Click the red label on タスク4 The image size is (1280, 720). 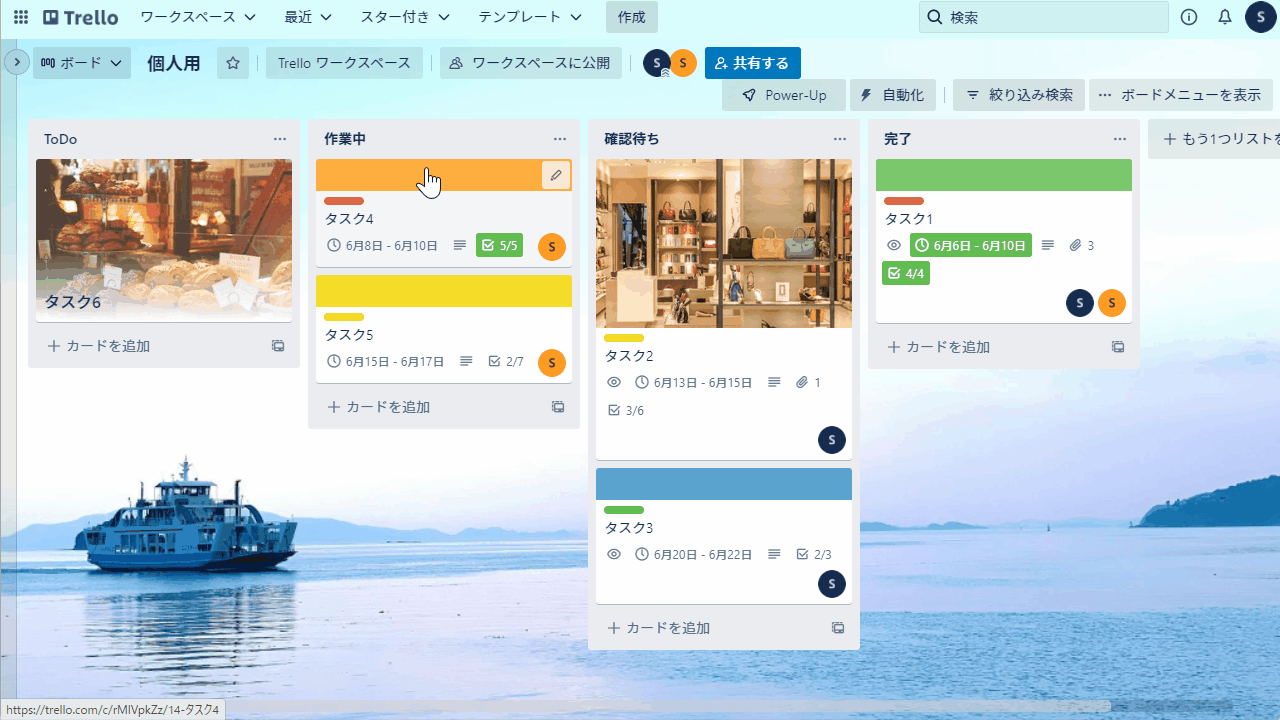coord(344,201)
